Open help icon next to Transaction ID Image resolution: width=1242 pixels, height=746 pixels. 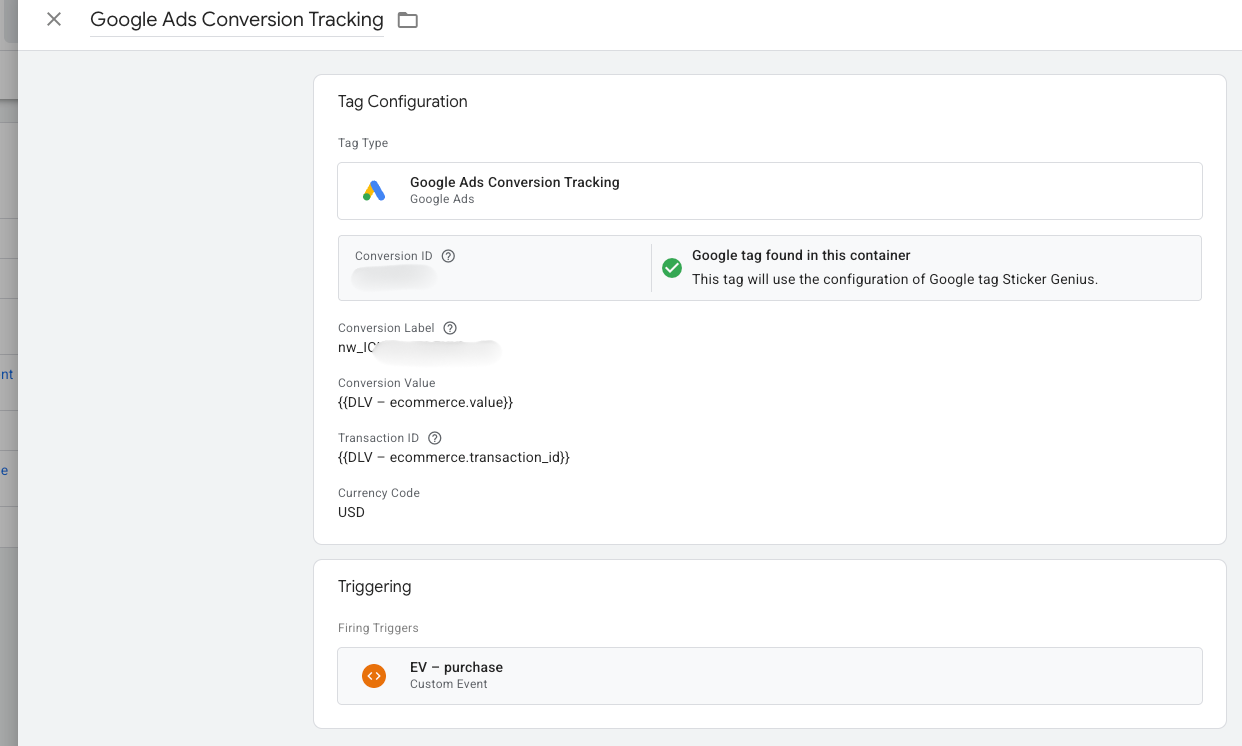(x=434, y=438)
